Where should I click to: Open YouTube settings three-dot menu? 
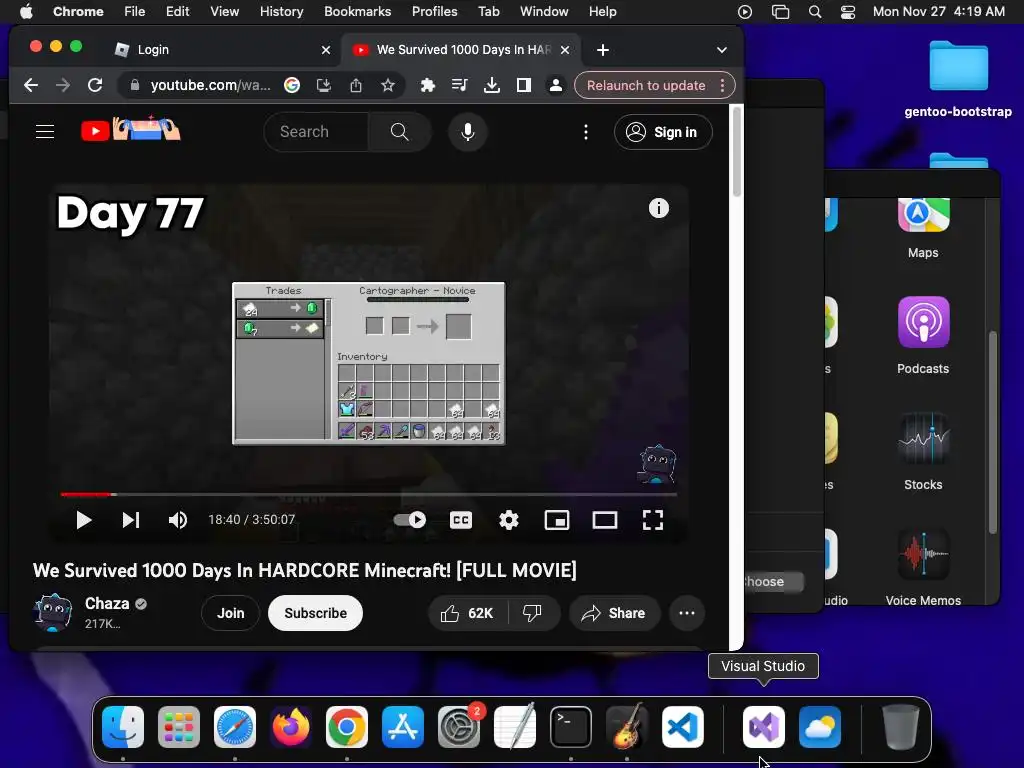[586, 132]
